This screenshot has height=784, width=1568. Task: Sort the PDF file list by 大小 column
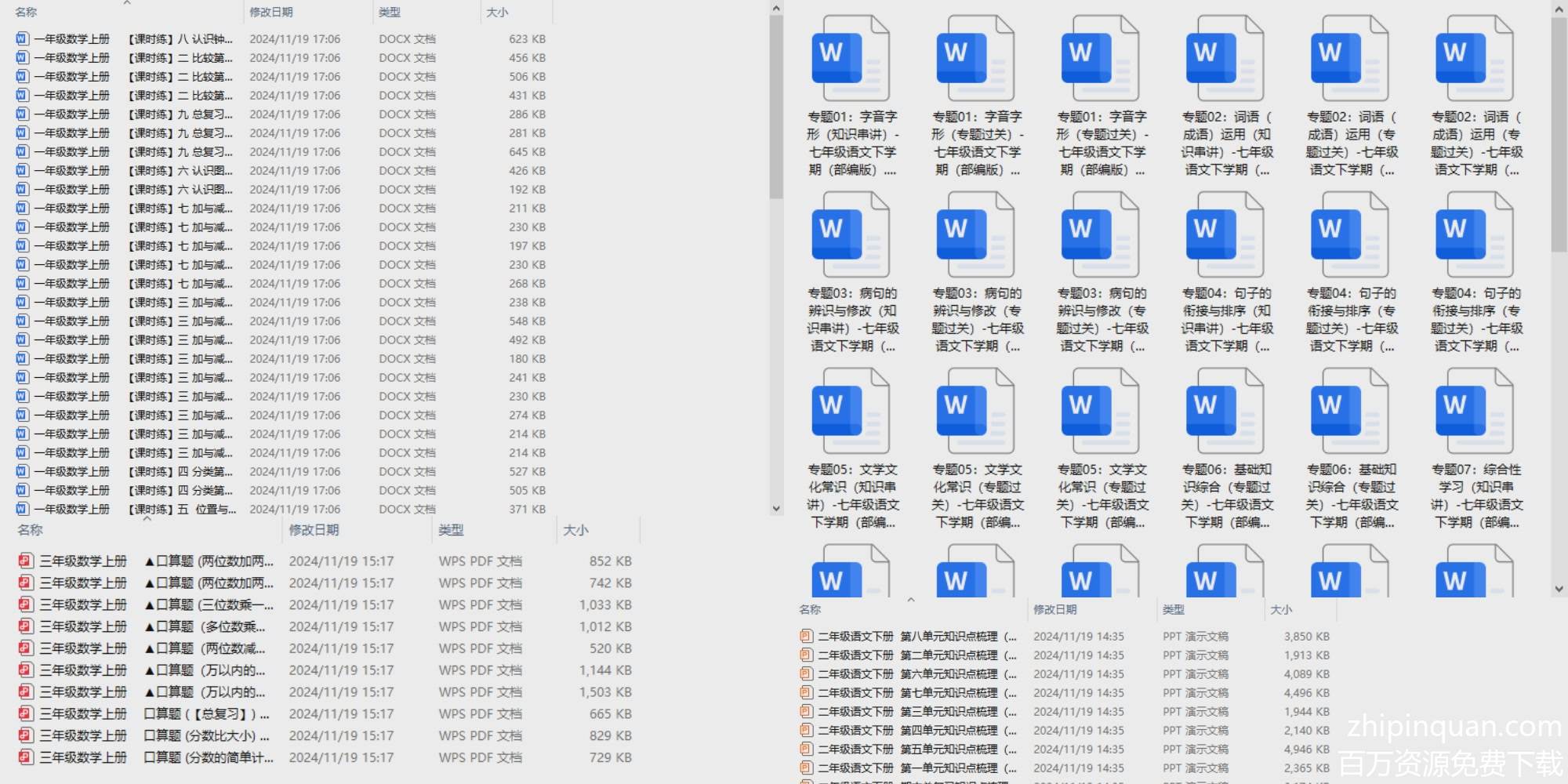(x=575, y=530)
